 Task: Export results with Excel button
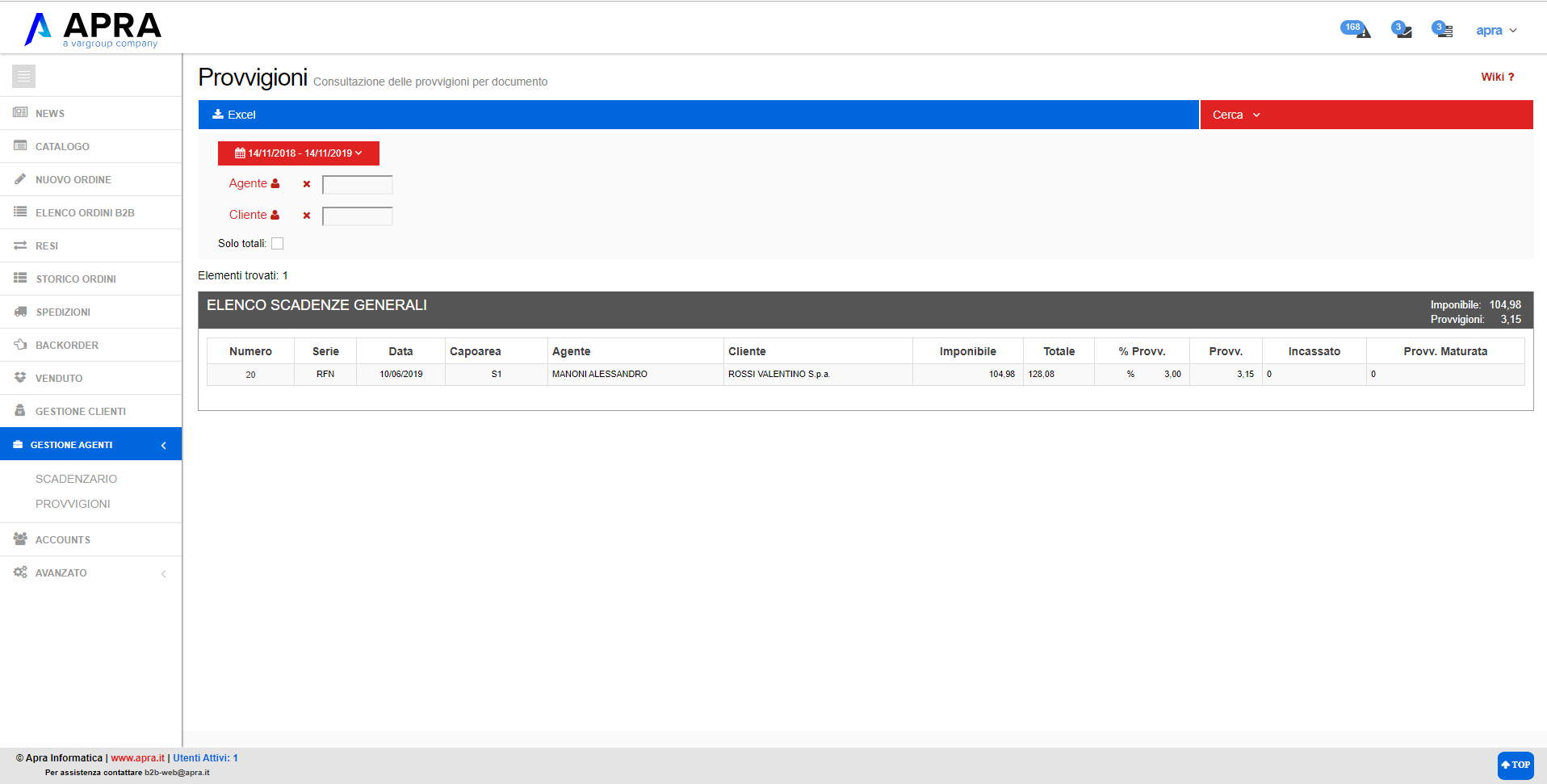(x=234, y=115)
